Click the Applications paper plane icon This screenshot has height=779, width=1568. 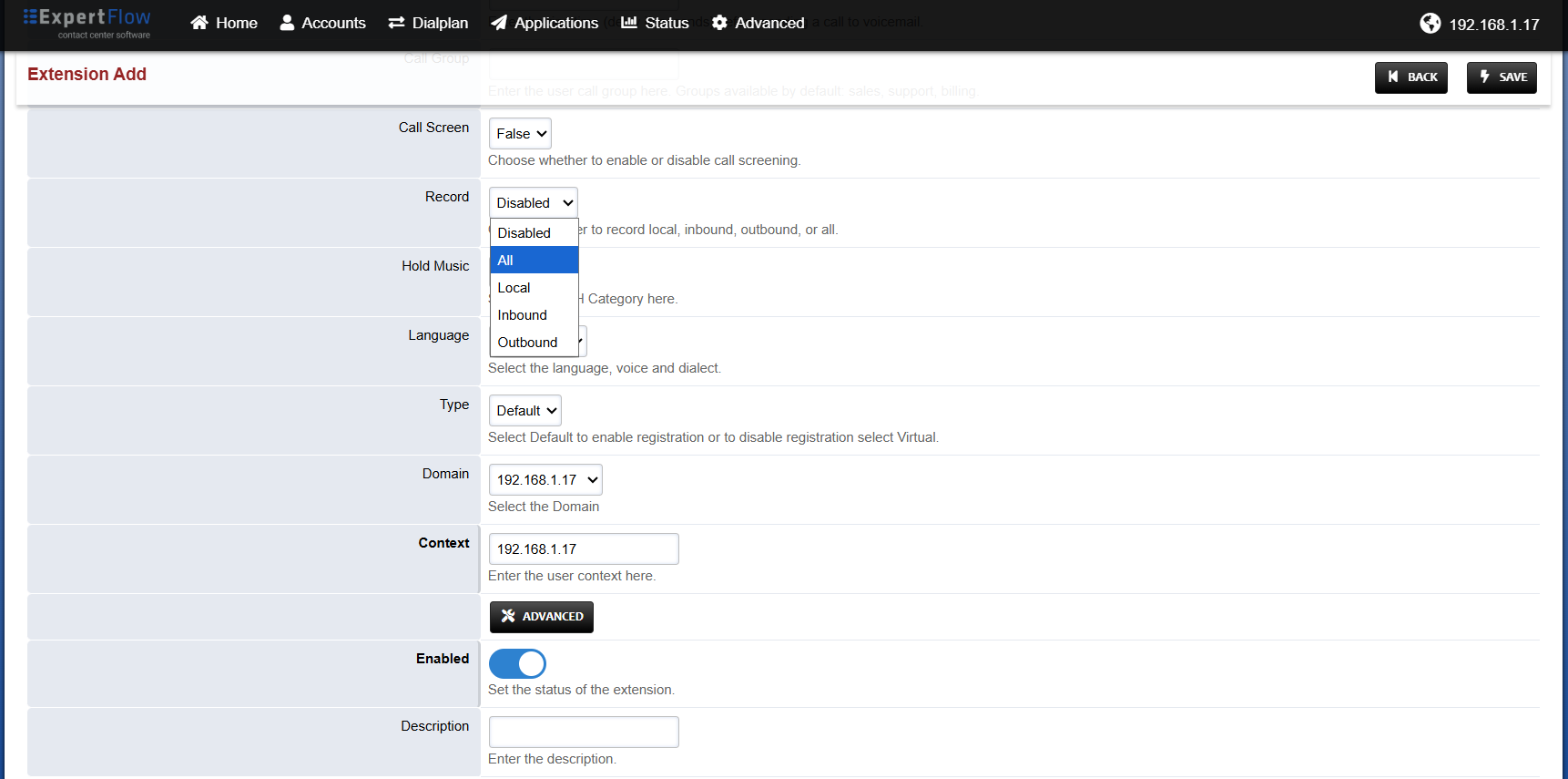click(x=499, y=23)
